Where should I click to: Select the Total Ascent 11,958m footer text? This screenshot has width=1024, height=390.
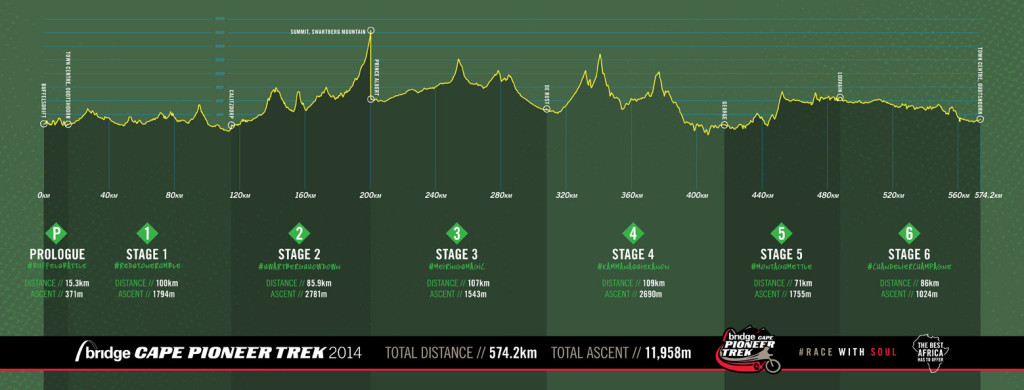click(x=620, y=353)
